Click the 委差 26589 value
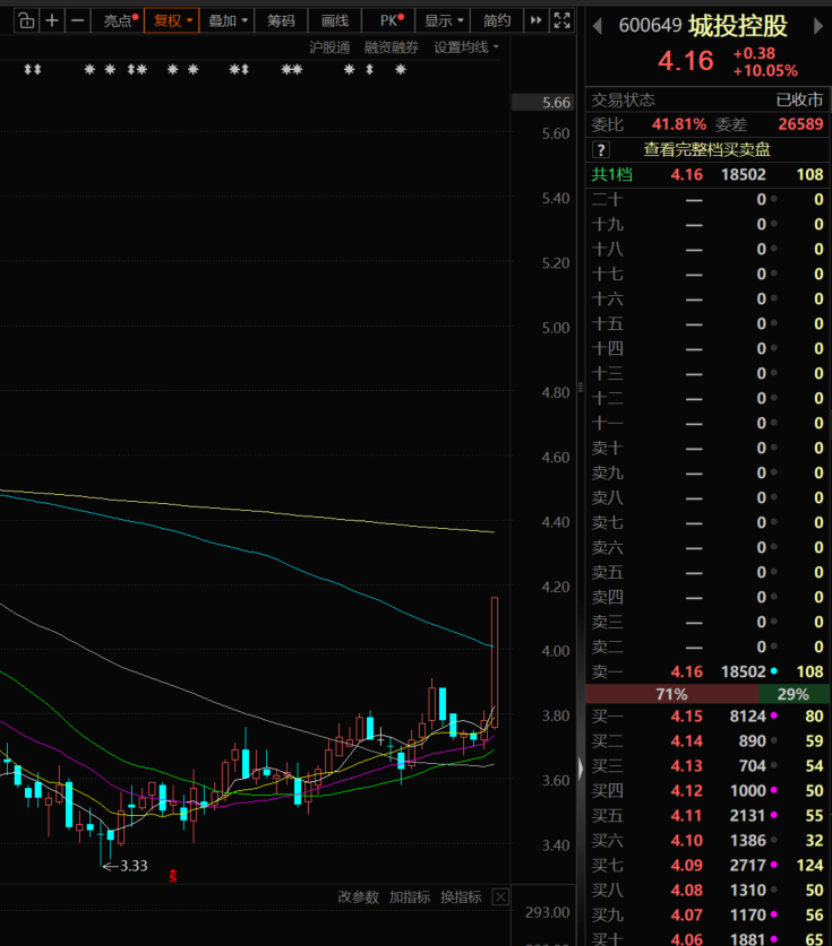The height and width of the screenshot is (946, 832). coord(800,124)
